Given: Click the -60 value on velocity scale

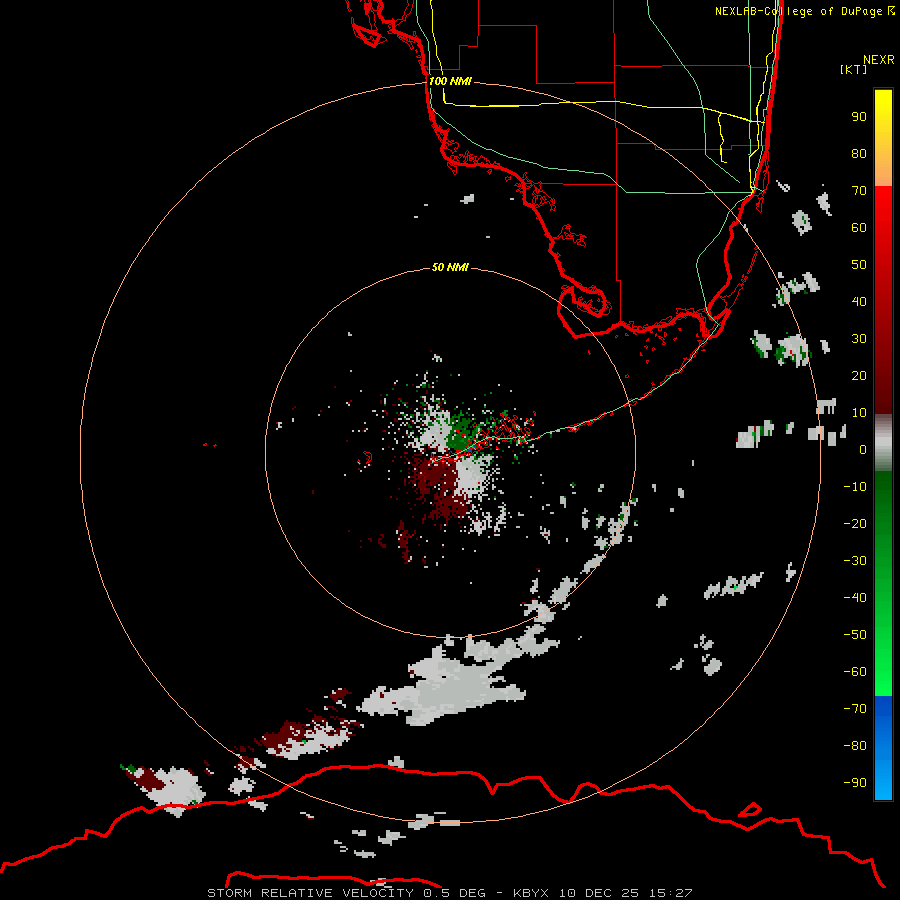Looking at the screenshot, I should pos(855,672).
